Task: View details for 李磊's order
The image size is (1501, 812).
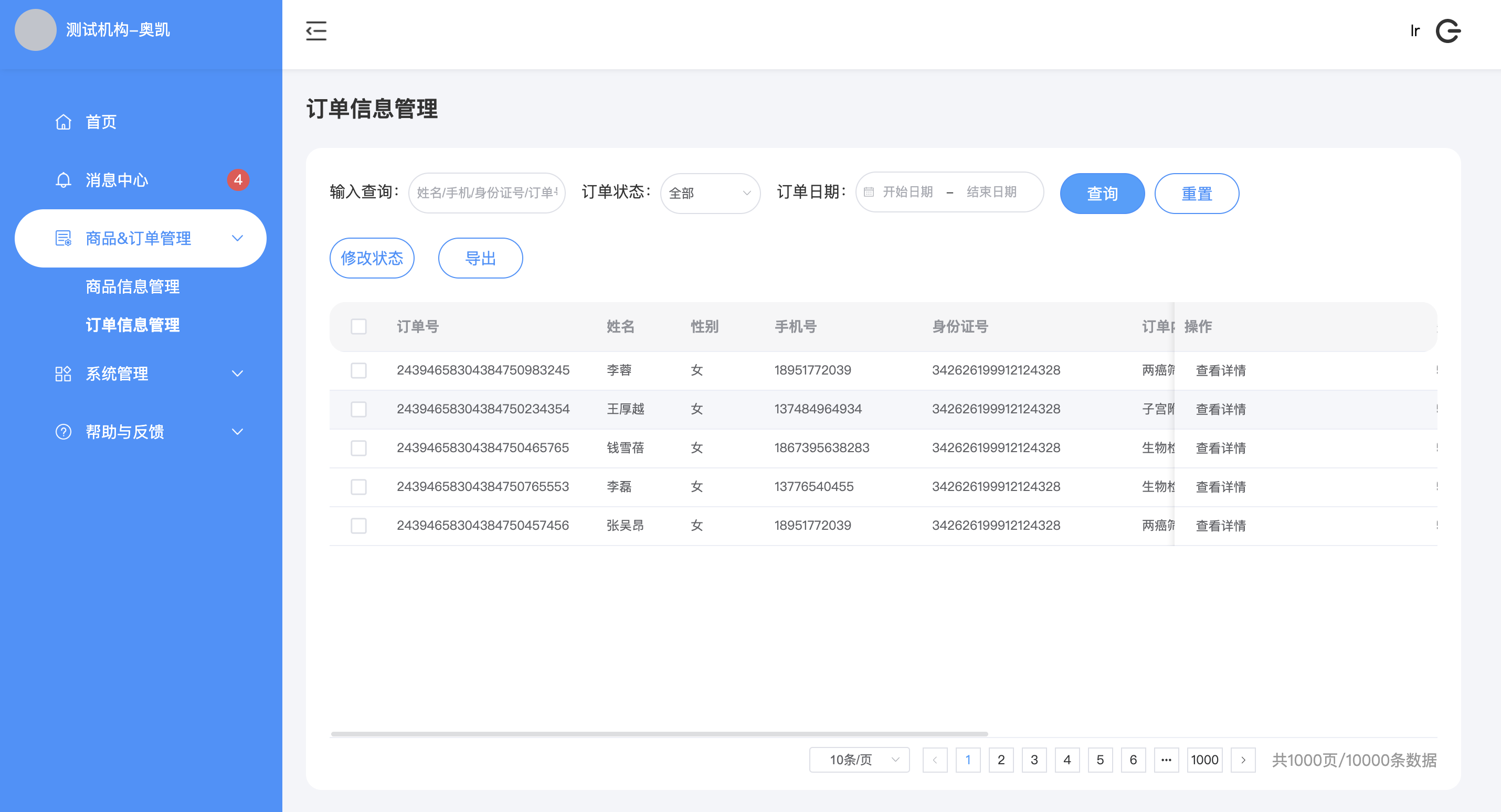Action: [x=1220, y=487]
